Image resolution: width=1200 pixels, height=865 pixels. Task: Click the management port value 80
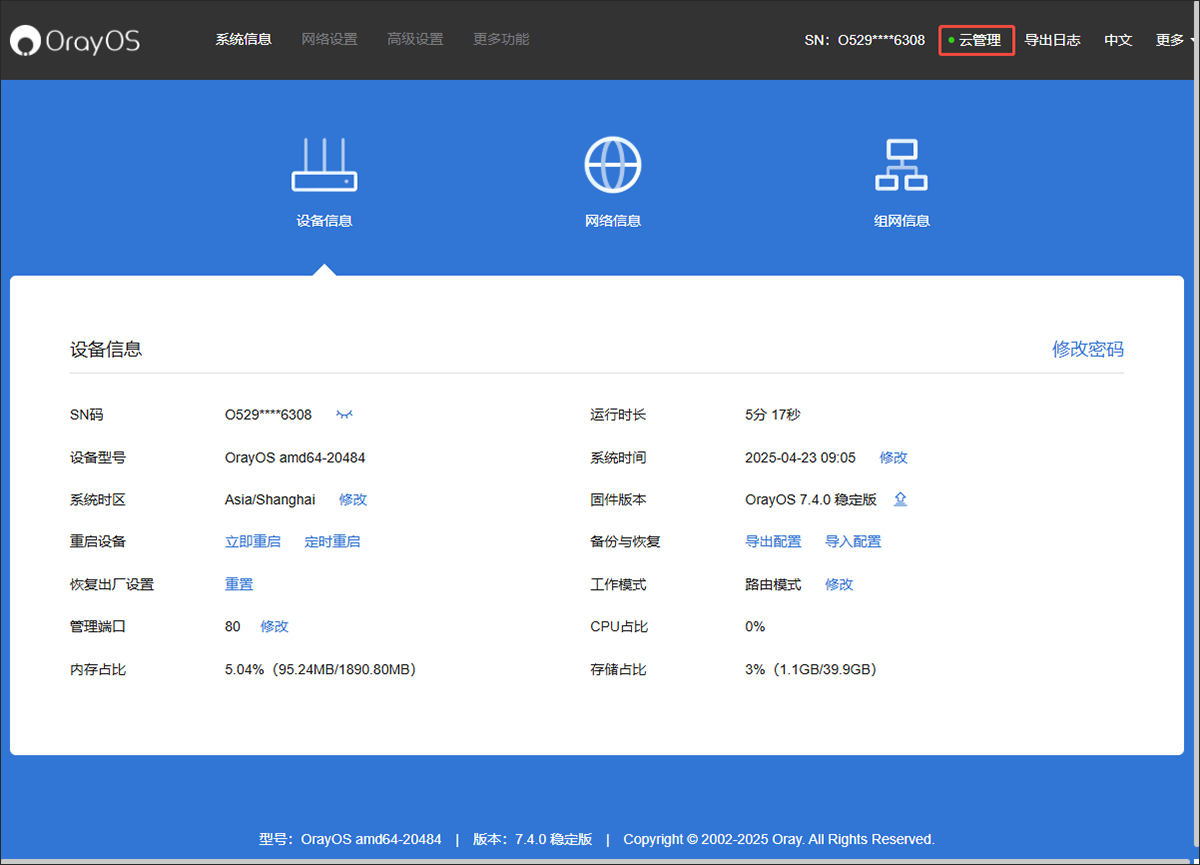coord(233,627)
